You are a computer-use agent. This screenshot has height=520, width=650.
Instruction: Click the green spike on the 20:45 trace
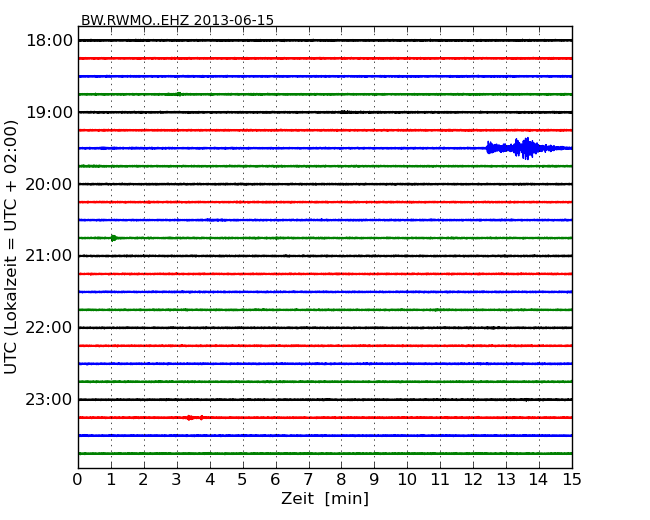point(114,238)
